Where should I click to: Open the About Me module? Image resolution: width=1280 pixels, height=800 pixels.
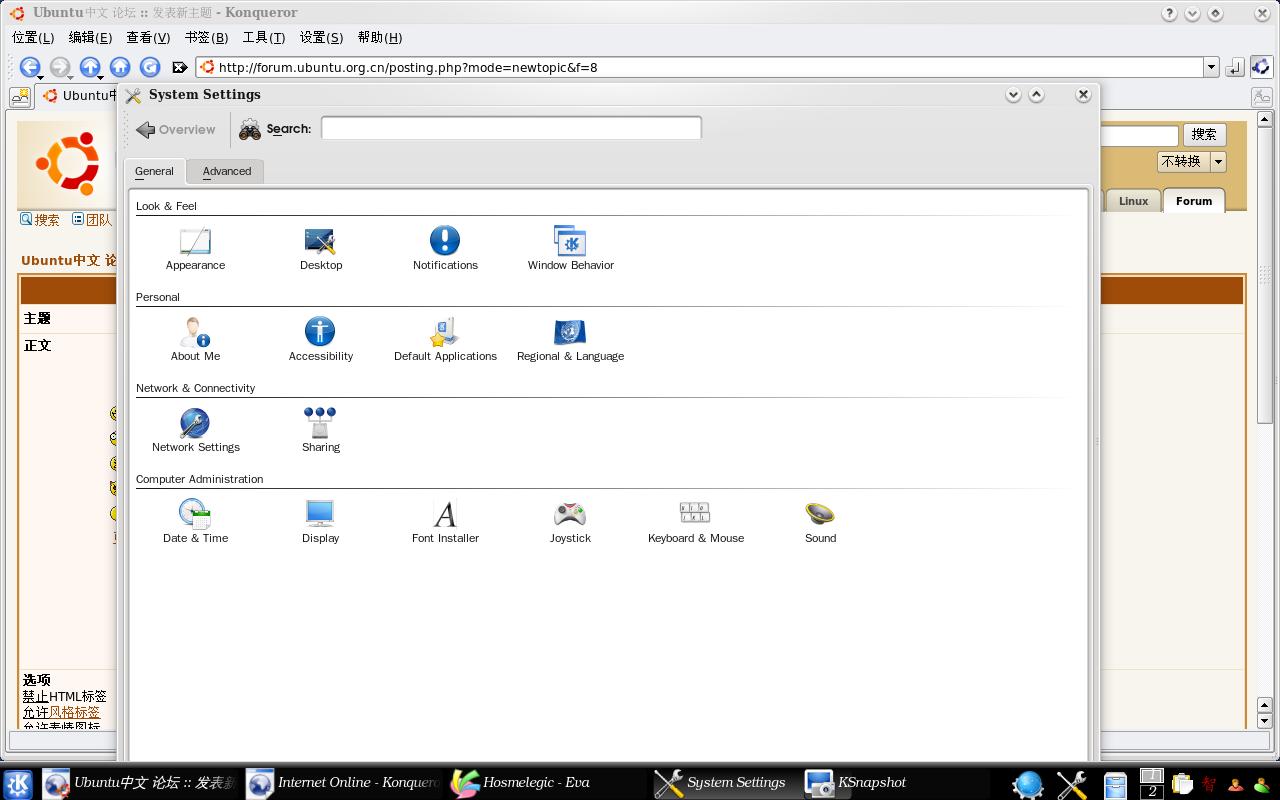coord(195,340)
